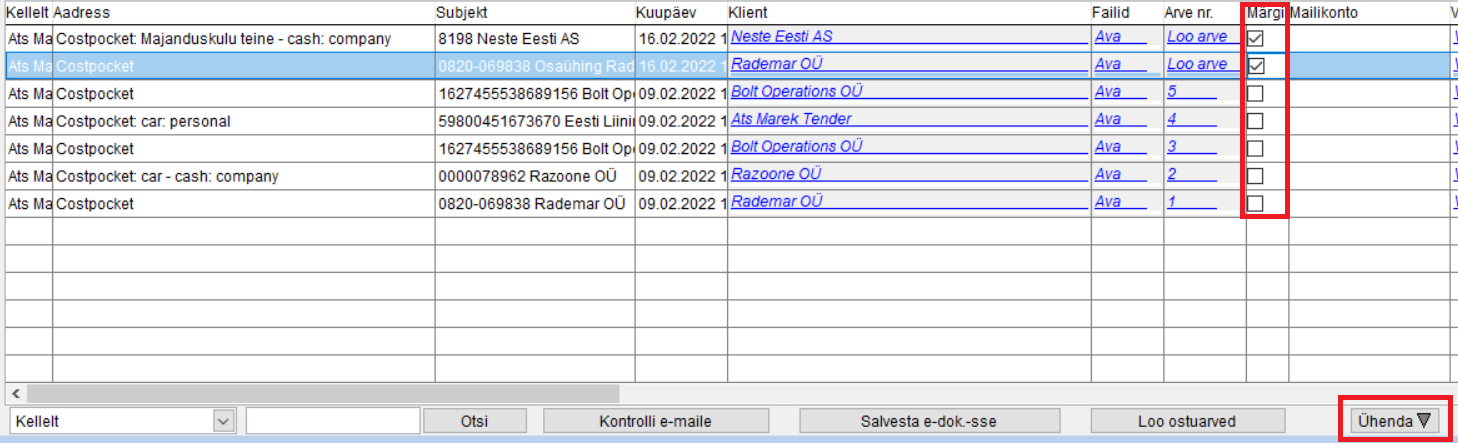Open Bolt Operations OÜ link for invoice 5
The width and height of the screenshot is (1458, 443).
[797, 91]
